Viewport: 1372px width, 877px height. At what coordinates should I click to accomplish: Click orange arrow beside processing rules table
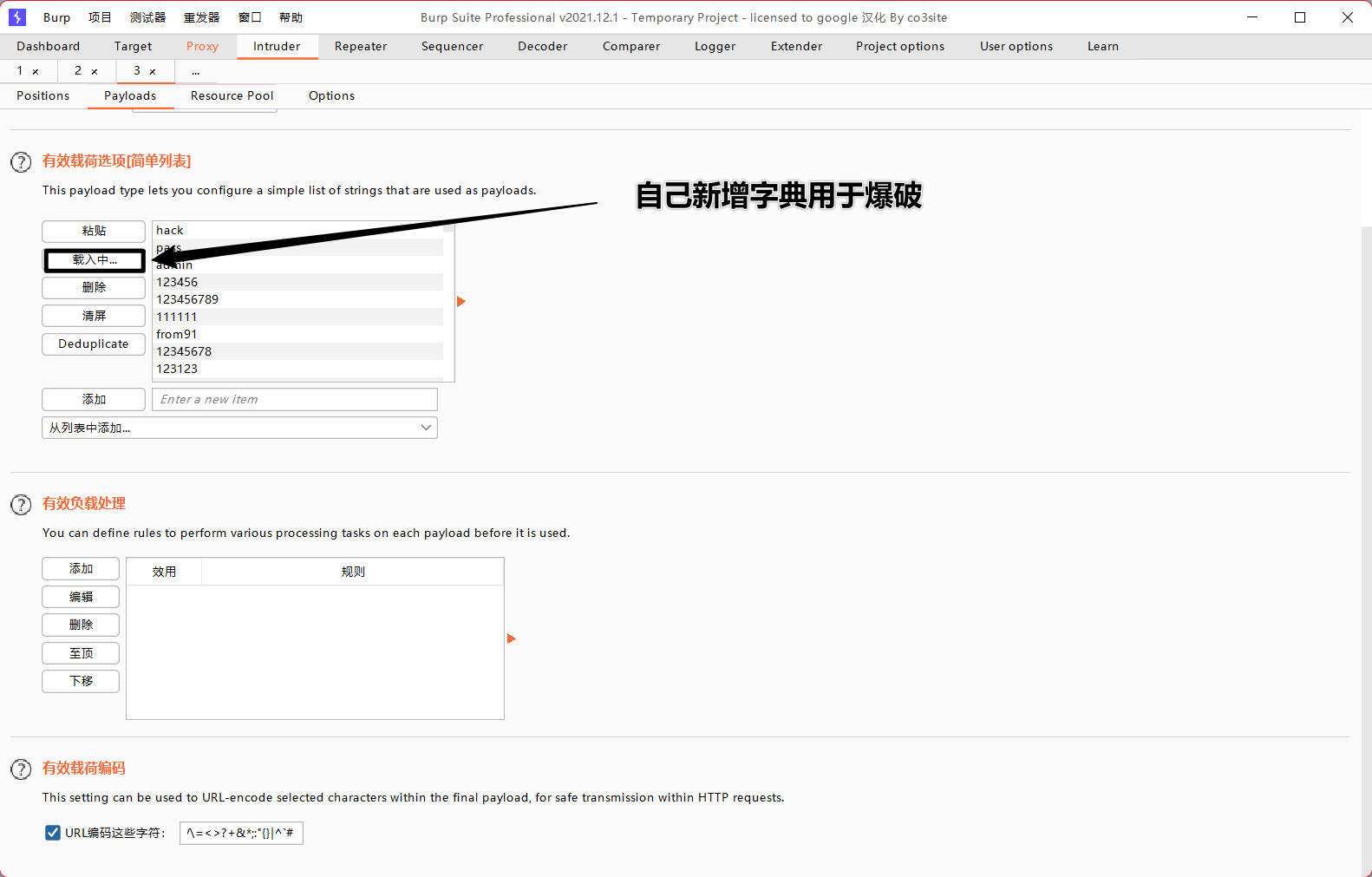[x=512, y=638]
